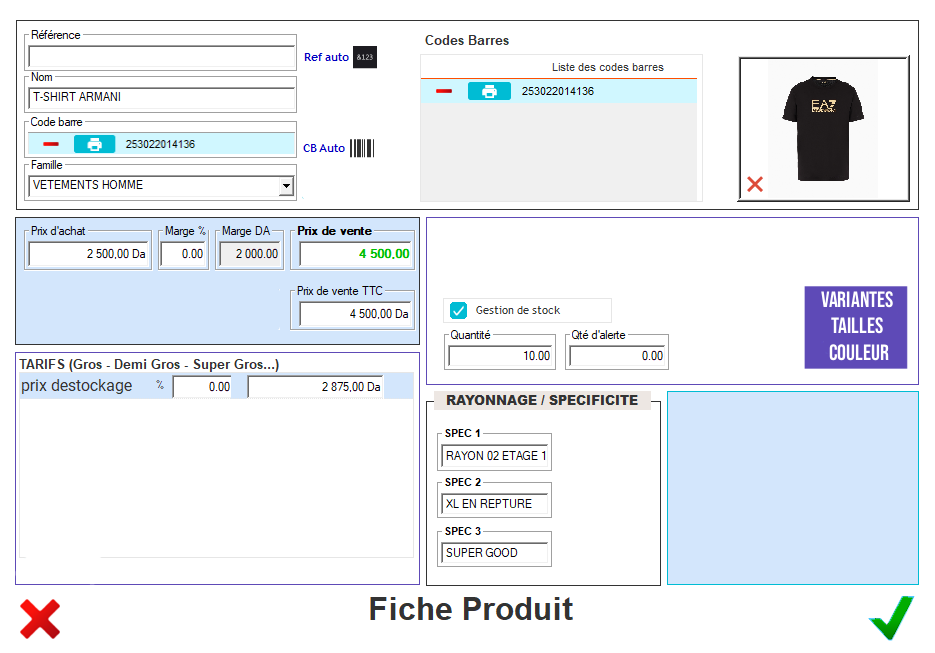Open VARIANTES TAILLES COULEUR options
935x653 pixels.
click(855, 327)
